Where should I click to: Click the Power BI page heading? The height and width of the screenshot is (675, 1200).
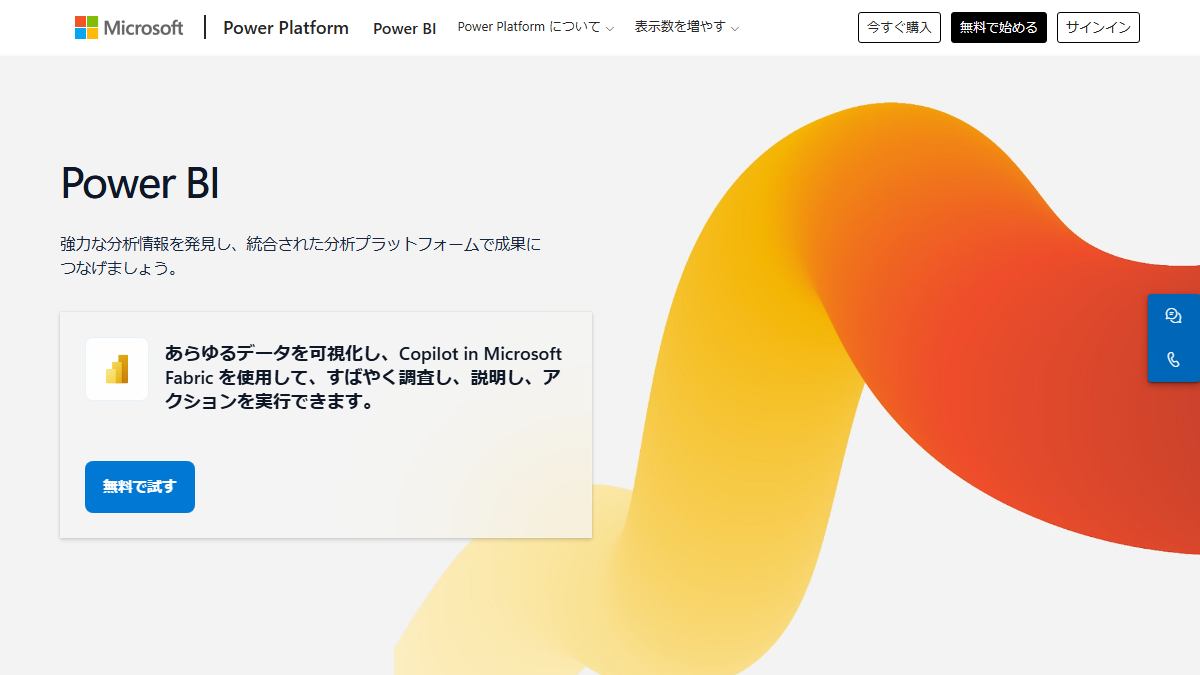[x=140, y=184]
